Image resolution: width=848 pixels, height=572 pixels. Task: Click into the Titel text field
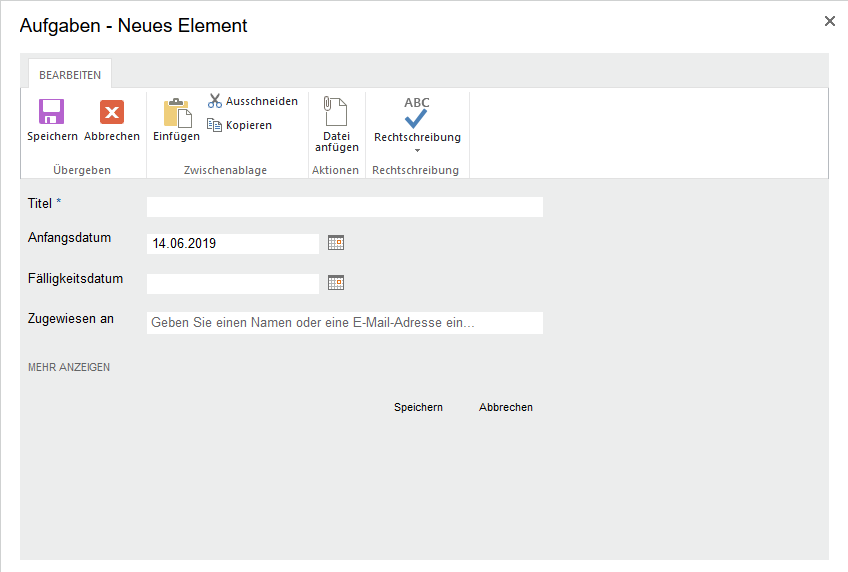[x=344, y=207]
